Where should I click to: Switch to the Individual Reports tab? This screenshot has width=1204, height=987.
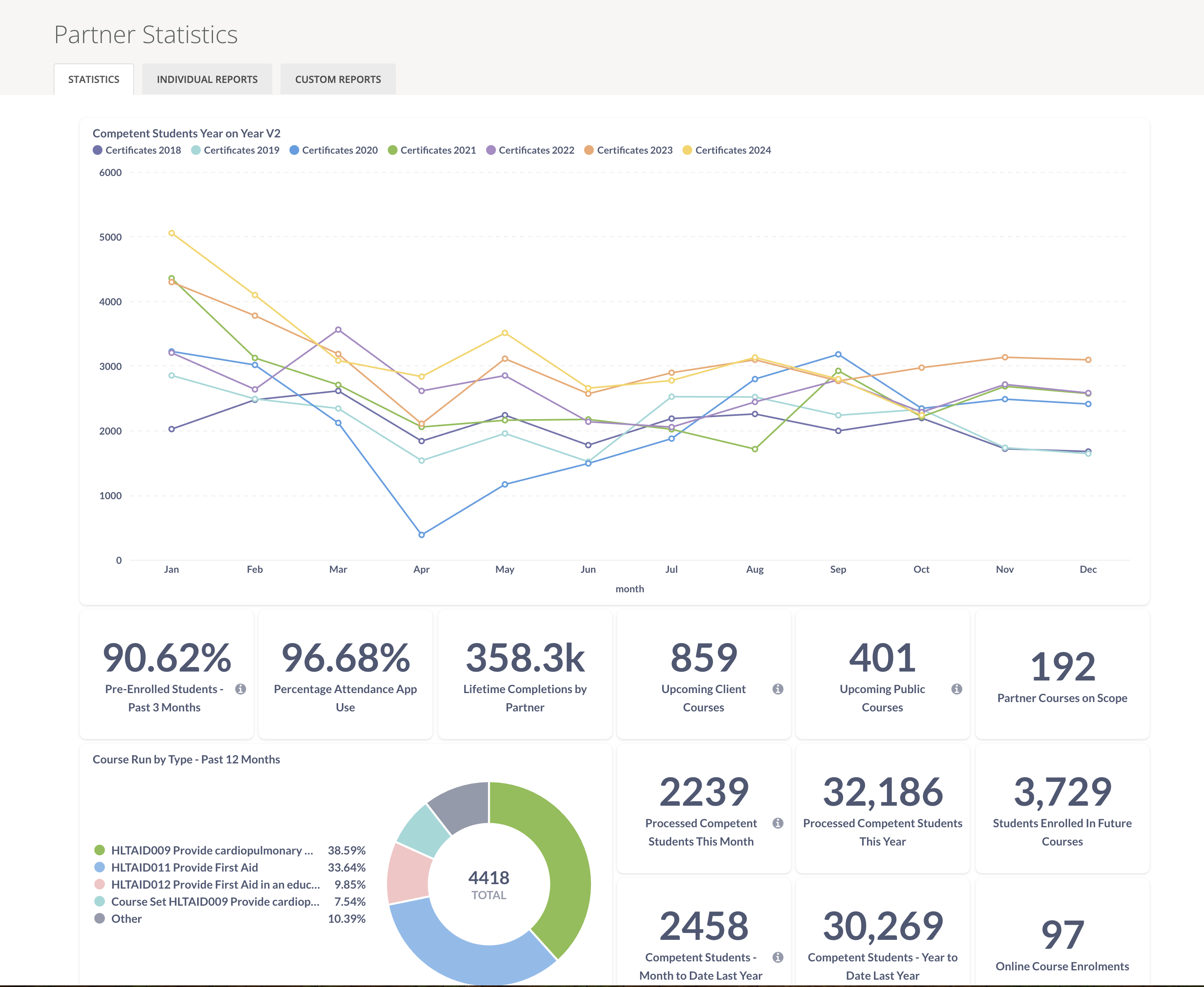[207, 79]
